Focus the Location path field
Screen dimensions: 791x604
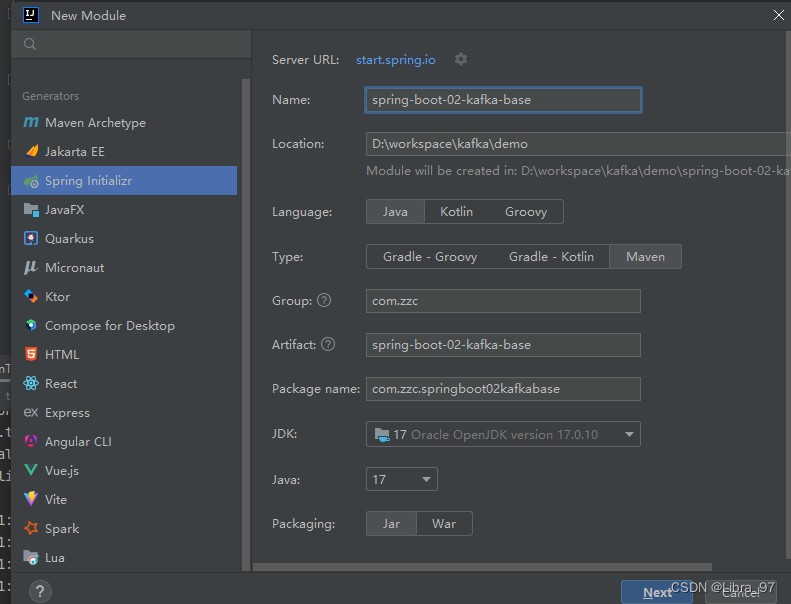tap(578, 144)
